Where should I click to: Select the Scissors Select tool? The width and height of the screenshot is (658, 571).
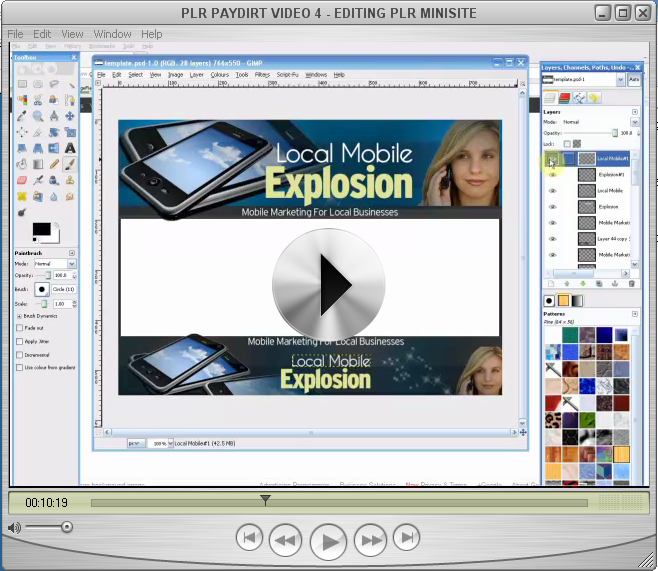38,100
